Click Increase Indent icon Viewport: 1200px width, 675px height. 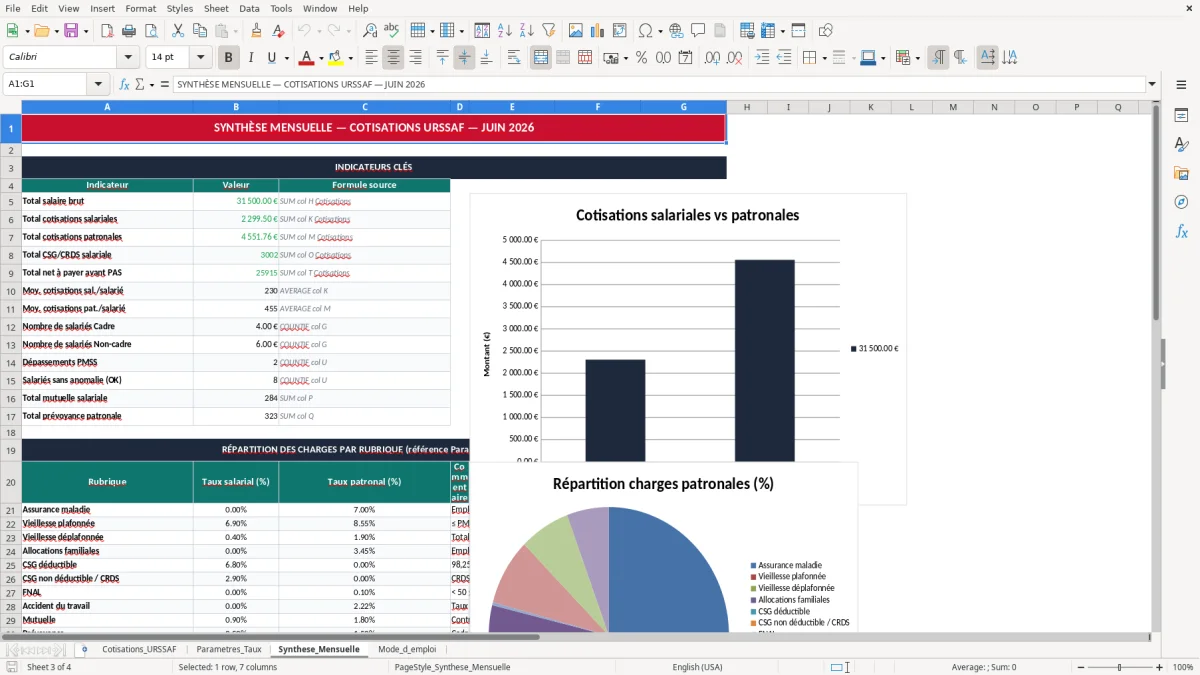click(x=762, y=58)
